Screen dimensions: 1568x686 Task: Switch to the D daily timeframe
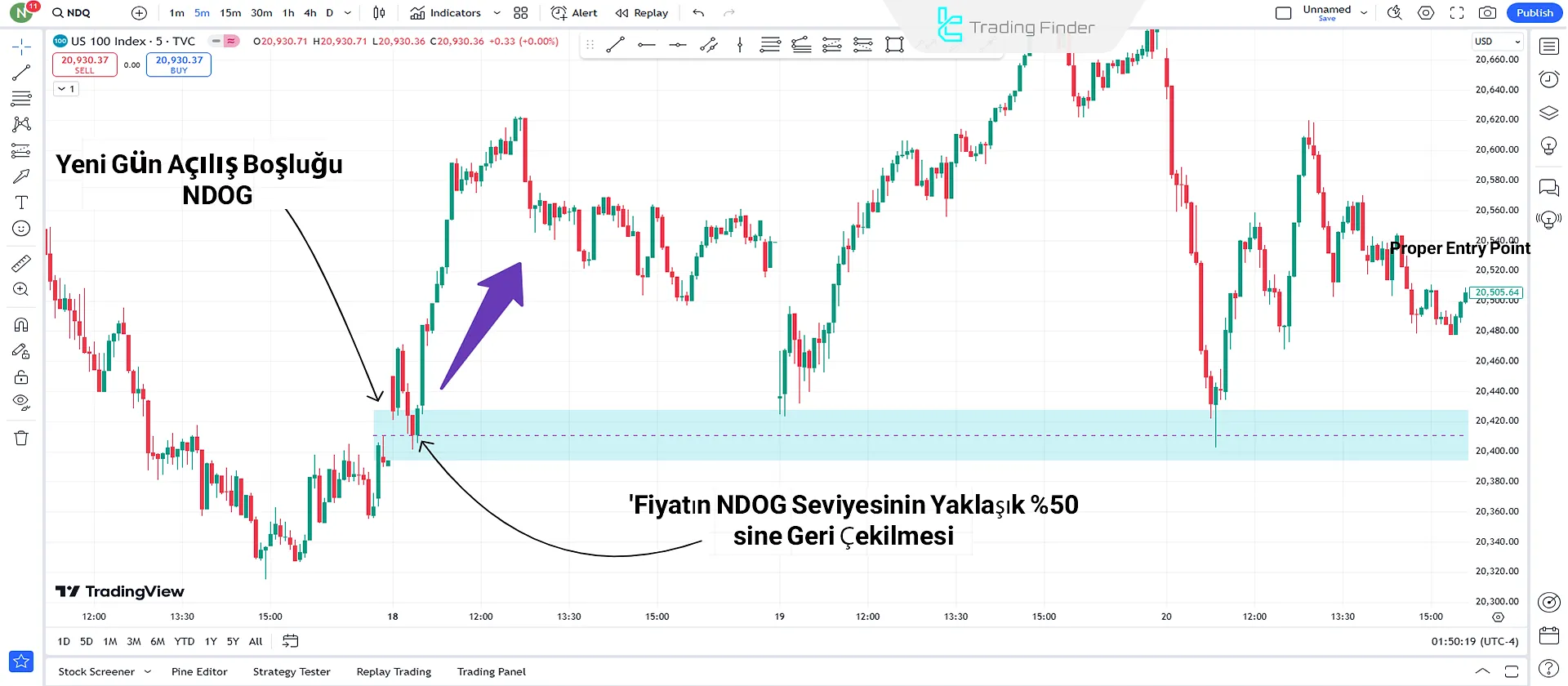click(330, 13)
